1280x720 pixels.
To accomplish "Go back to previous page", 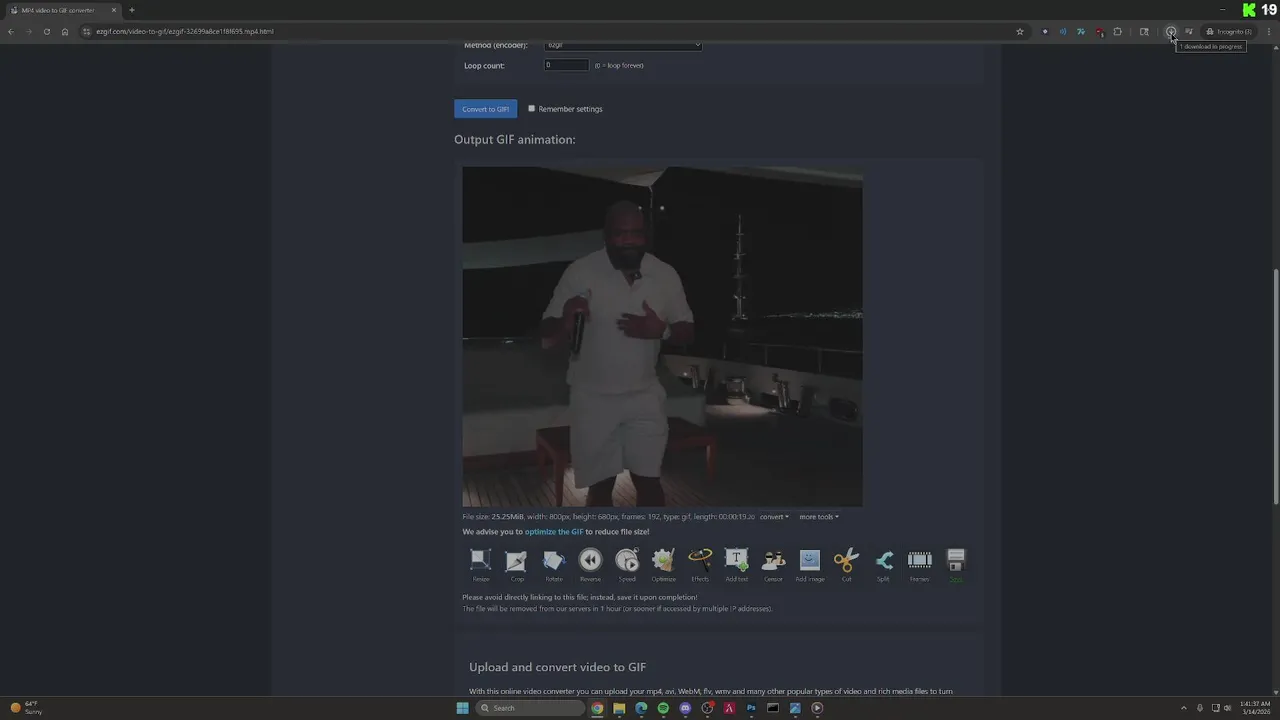I will click(11, 31).
